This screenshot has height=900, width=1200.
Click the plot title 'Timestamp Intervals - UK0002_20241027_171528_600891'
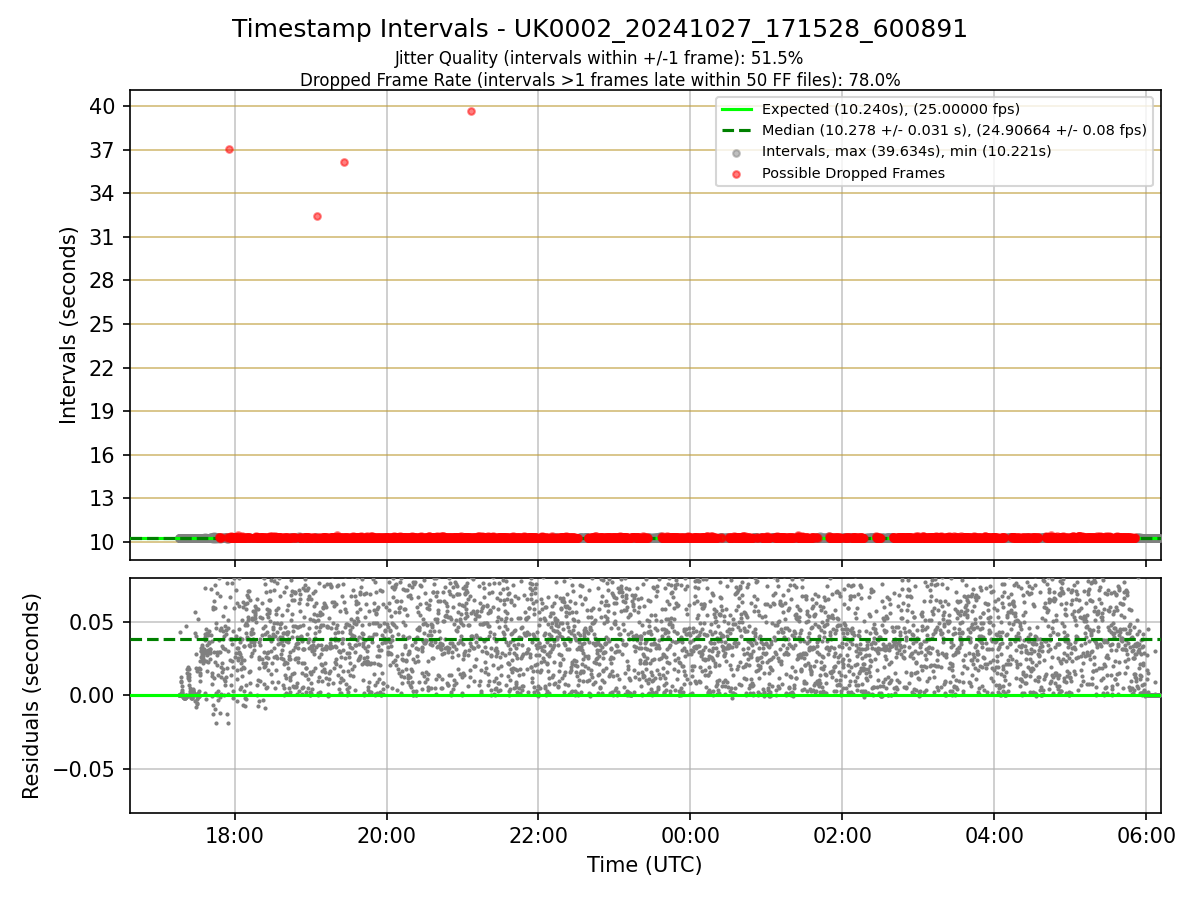click(x=600, y=29)
